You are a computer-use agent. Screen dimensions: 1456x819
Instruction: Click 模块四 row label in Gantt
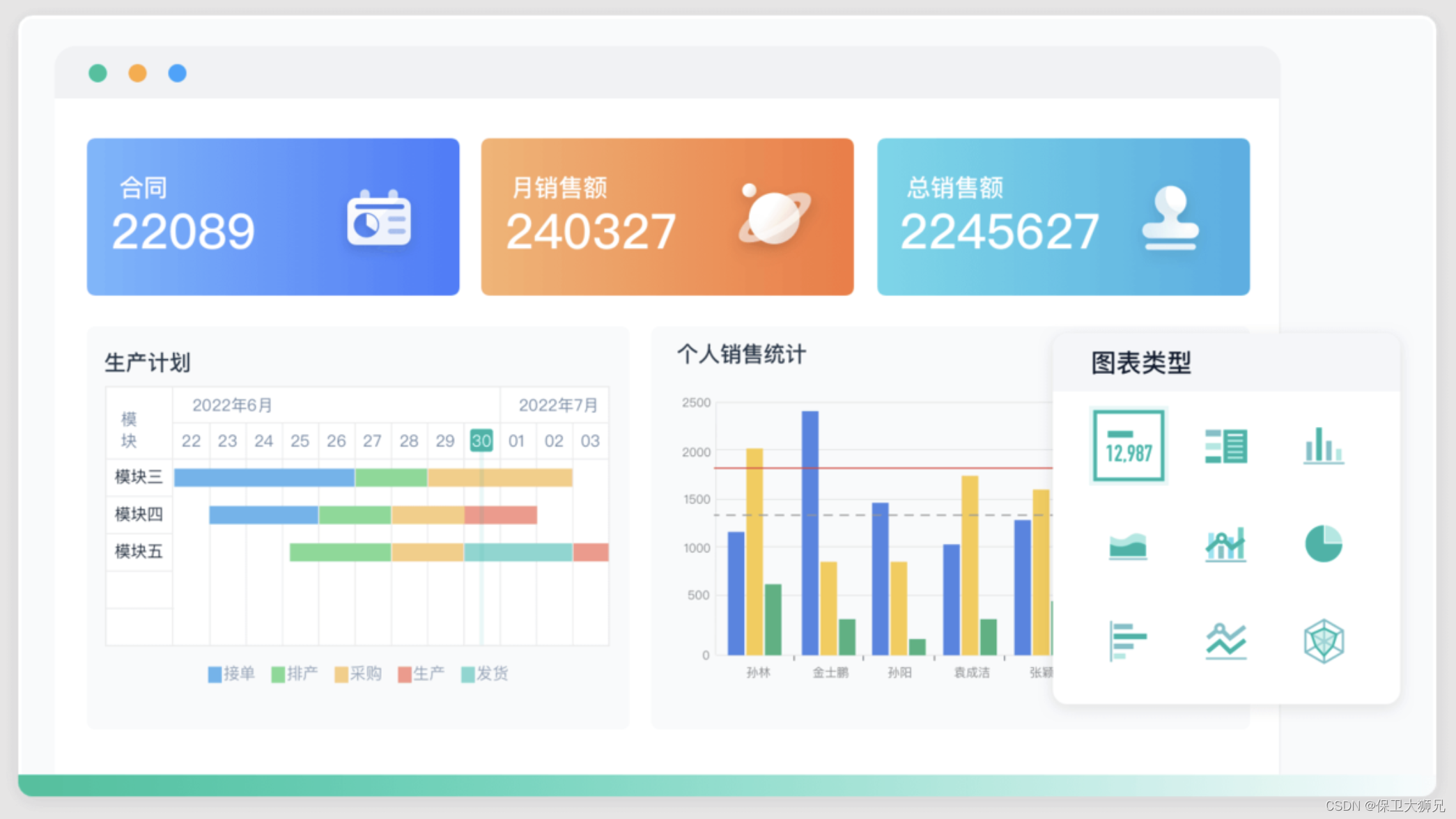click(139, 514)
